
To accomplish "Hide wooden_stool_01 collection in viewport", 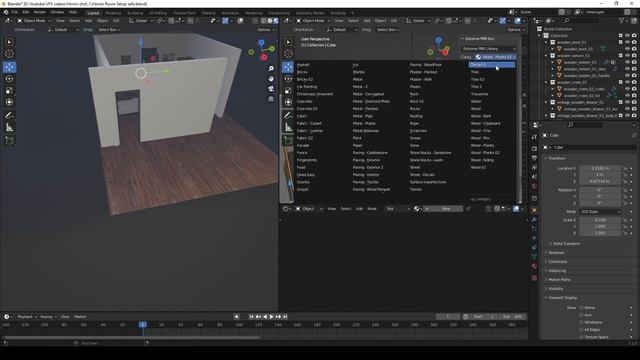I will point(627,42).
